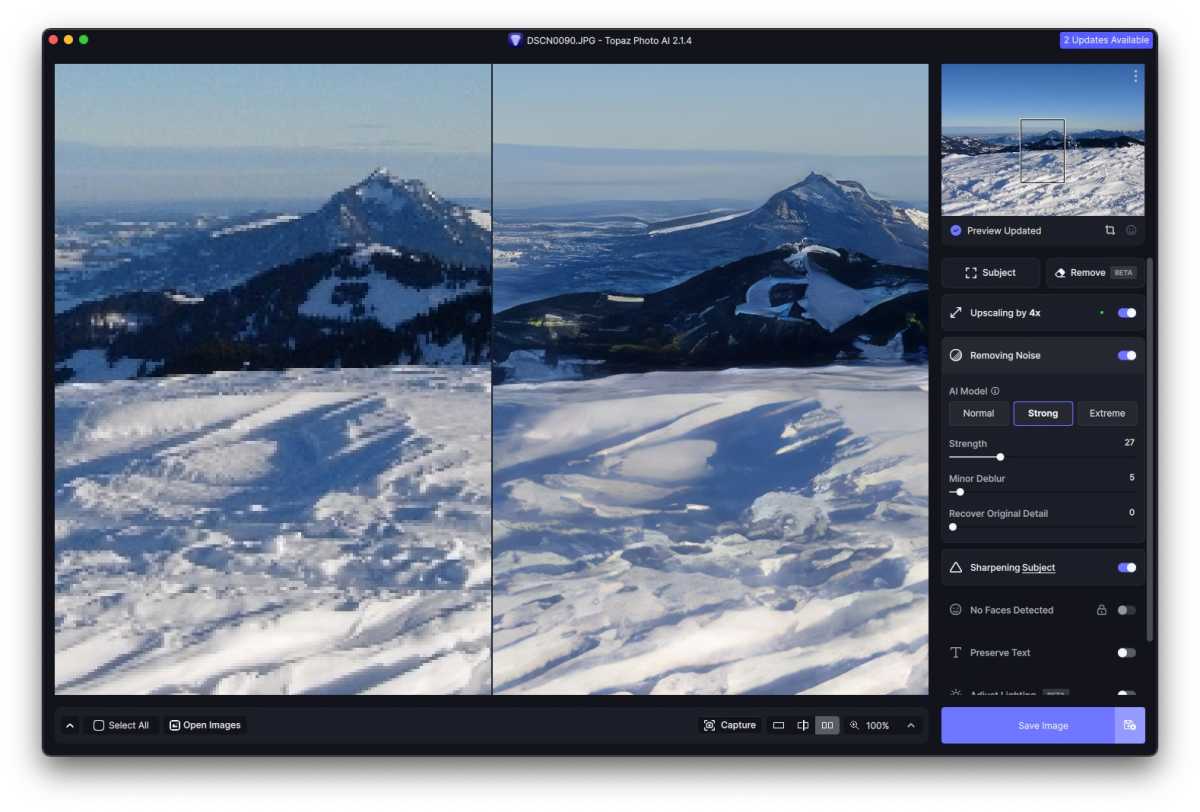Toggle the Removing Noise switch
This screenshot has width=1200, height=812.
pos(1127,355)
